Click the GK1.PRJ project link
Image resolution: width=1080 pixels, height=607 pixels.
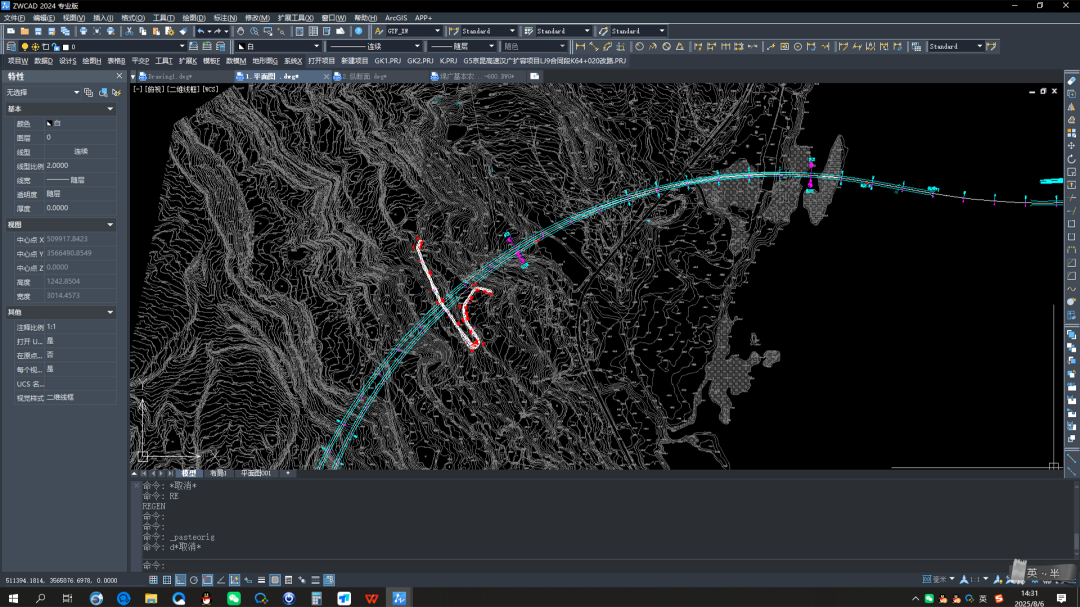387,61
